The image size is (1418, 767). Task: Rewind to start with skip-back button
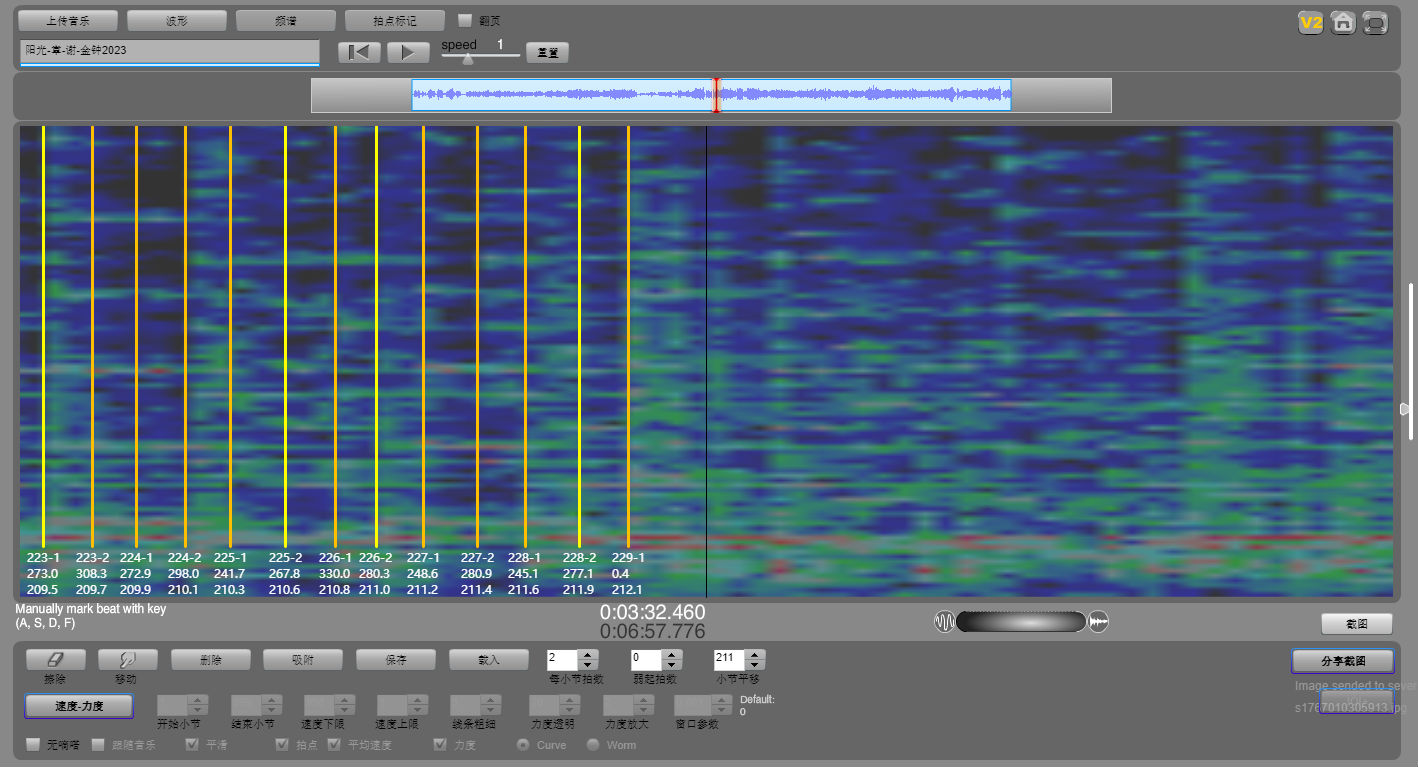tap(359, 53)
